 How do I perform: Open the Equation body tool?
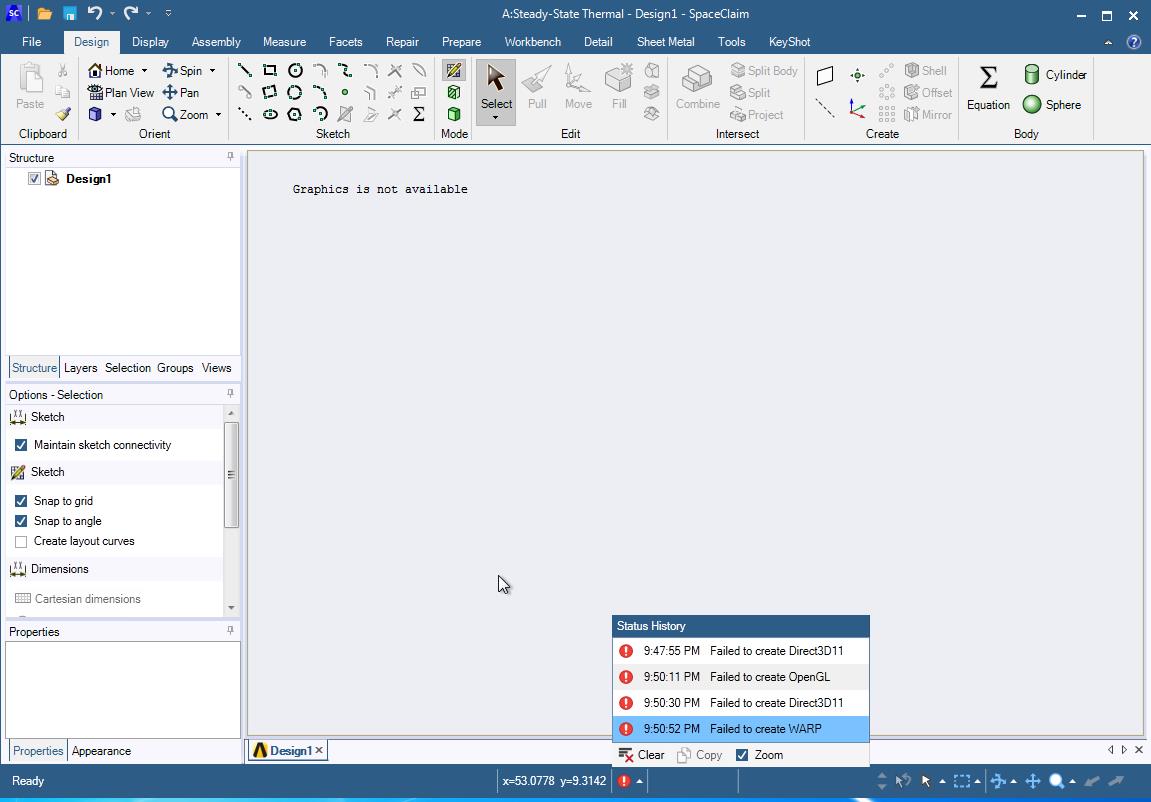click(x=988, y=87)
